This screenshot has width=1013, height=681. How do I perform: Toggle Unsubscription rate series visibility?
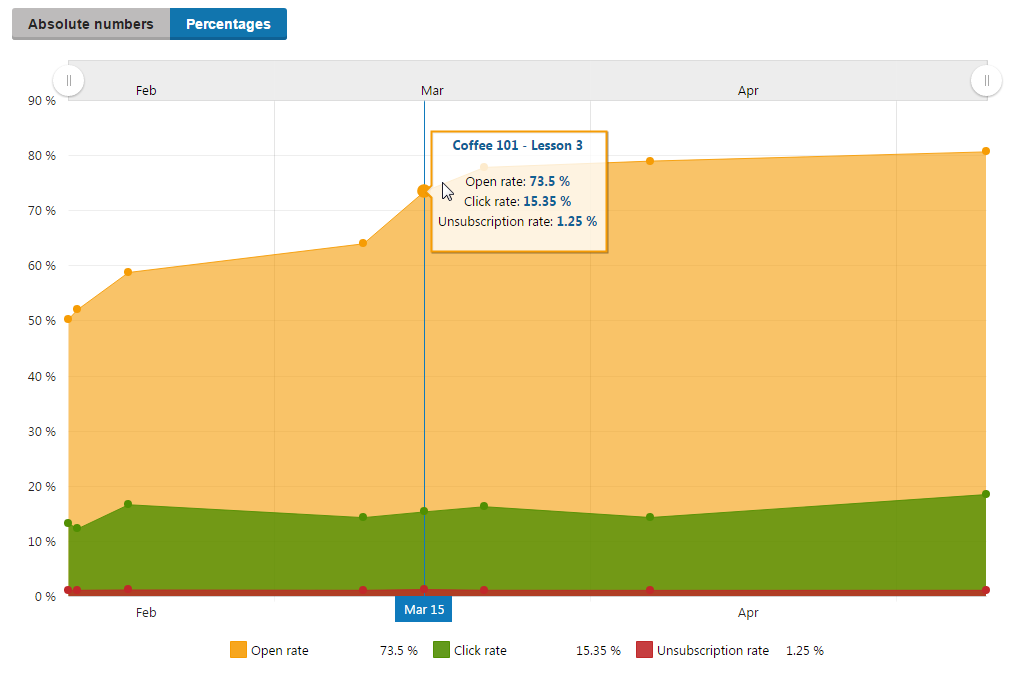point(712,650)
